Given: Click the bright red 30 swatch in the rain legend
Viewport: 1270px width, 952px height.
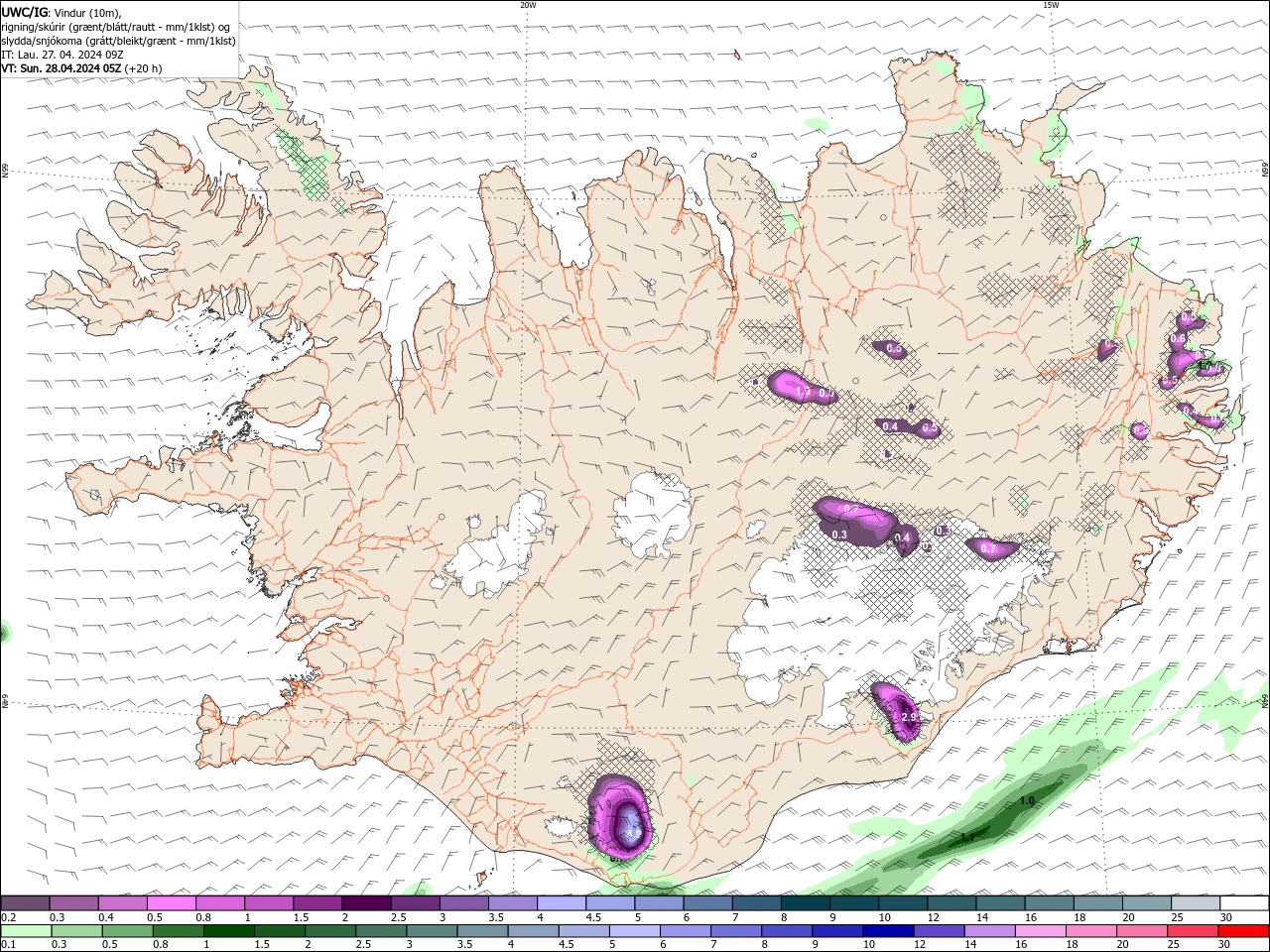Looking at the screenshot, I should (1243, 931).
